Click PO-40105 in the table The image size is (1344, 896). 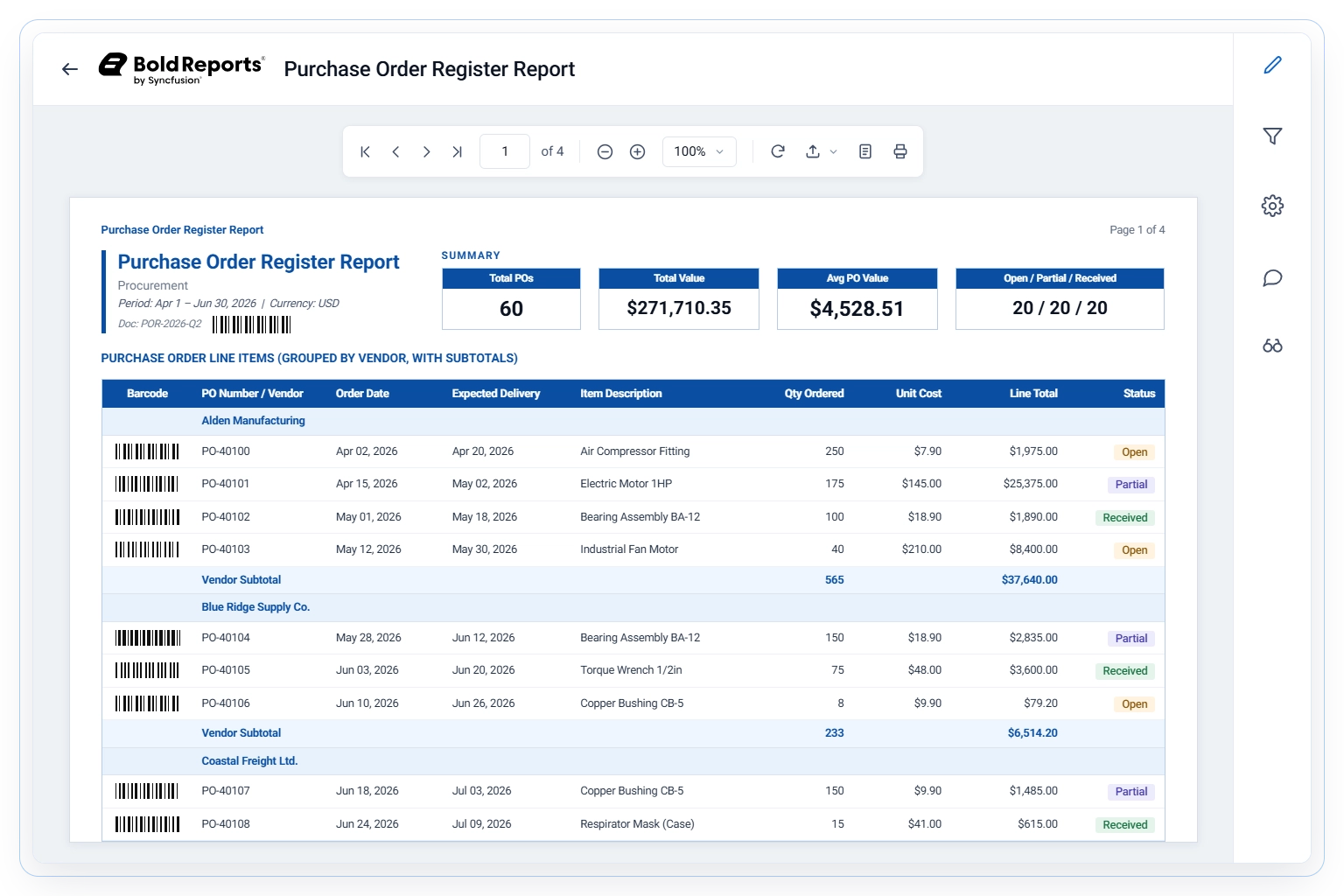[x=226, y=670]
